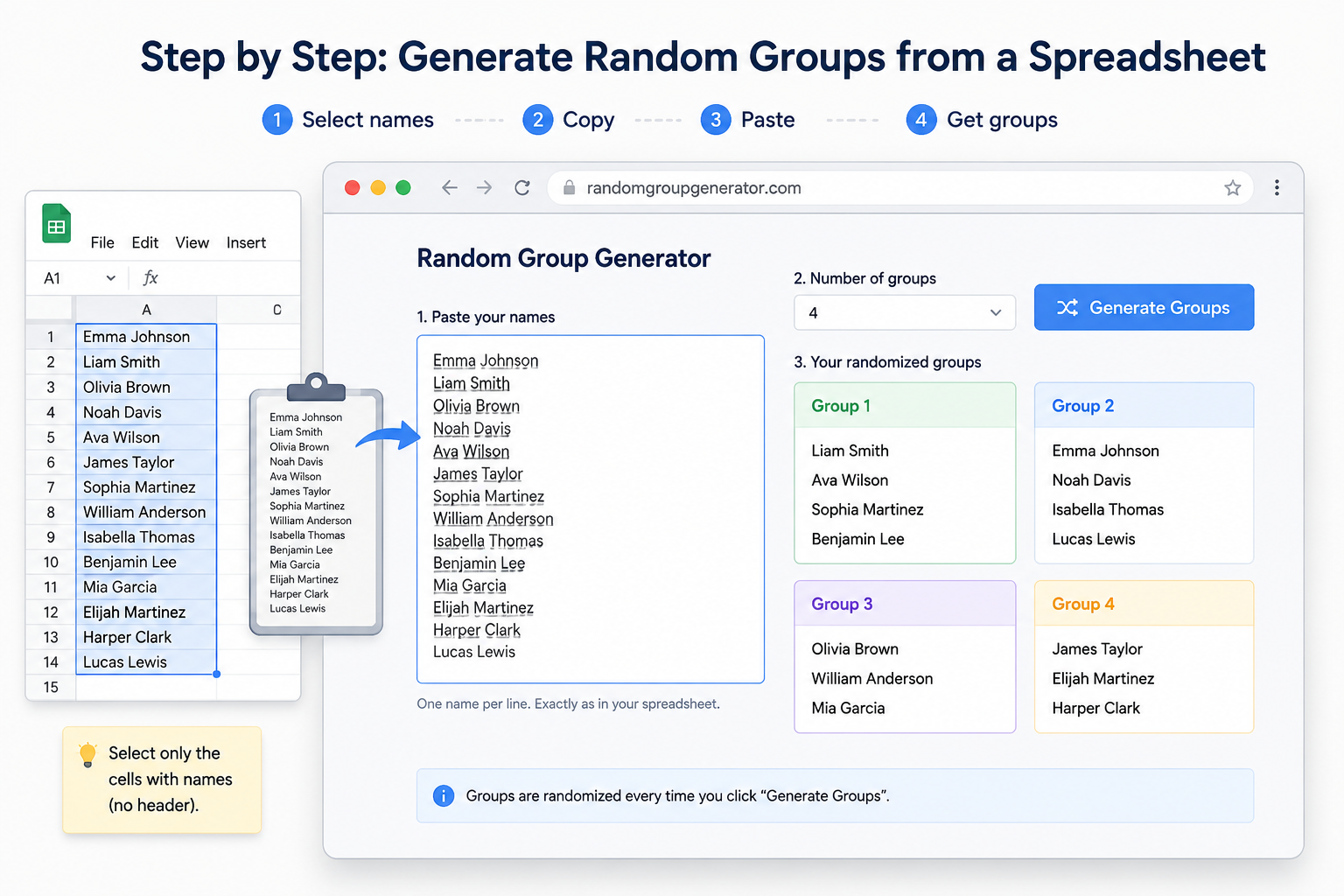Click the Group 3 card header
This screenshot has height=896, width=1344.
pos(905,604)
